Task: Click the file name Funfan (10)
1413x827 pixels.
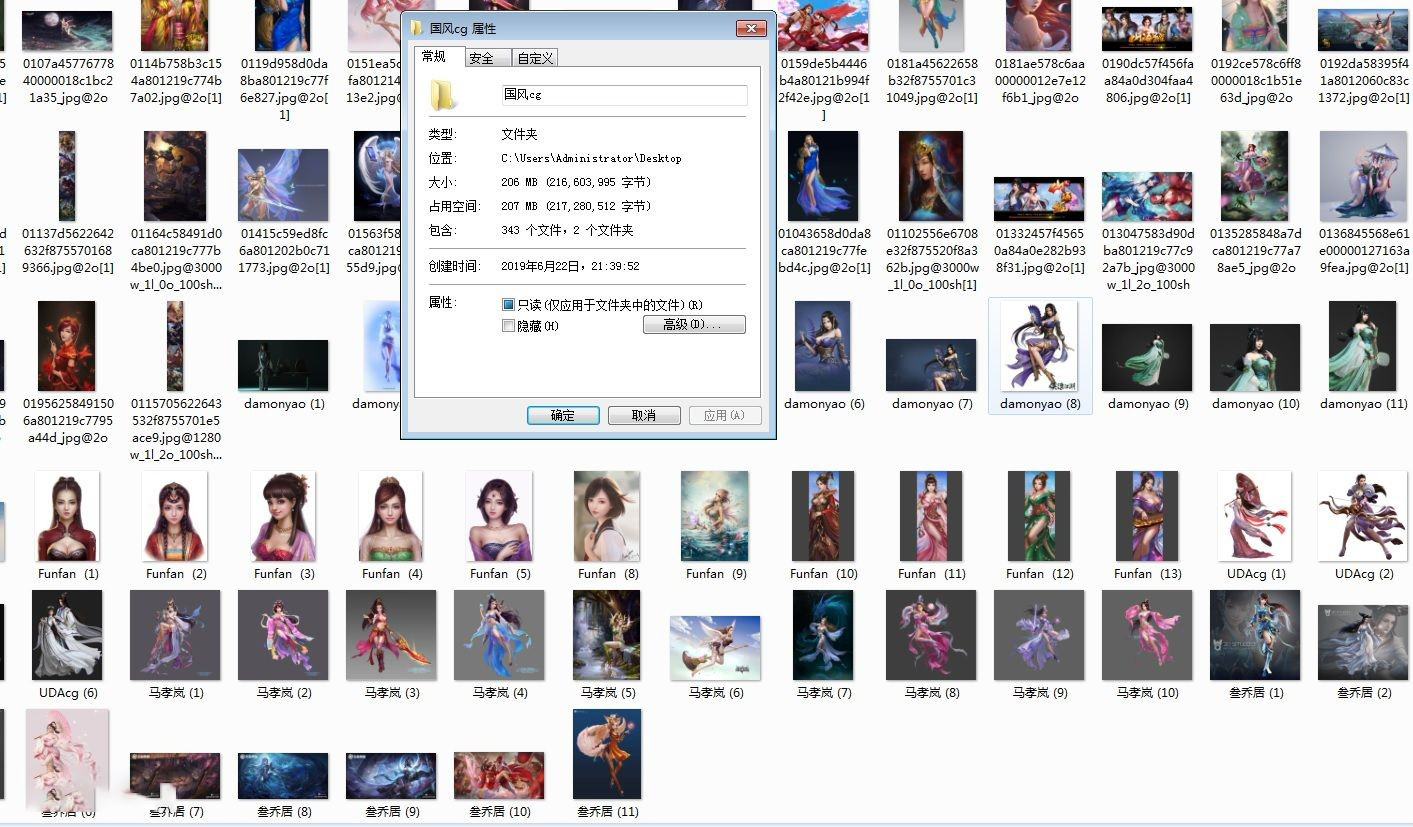Action: 824,574
